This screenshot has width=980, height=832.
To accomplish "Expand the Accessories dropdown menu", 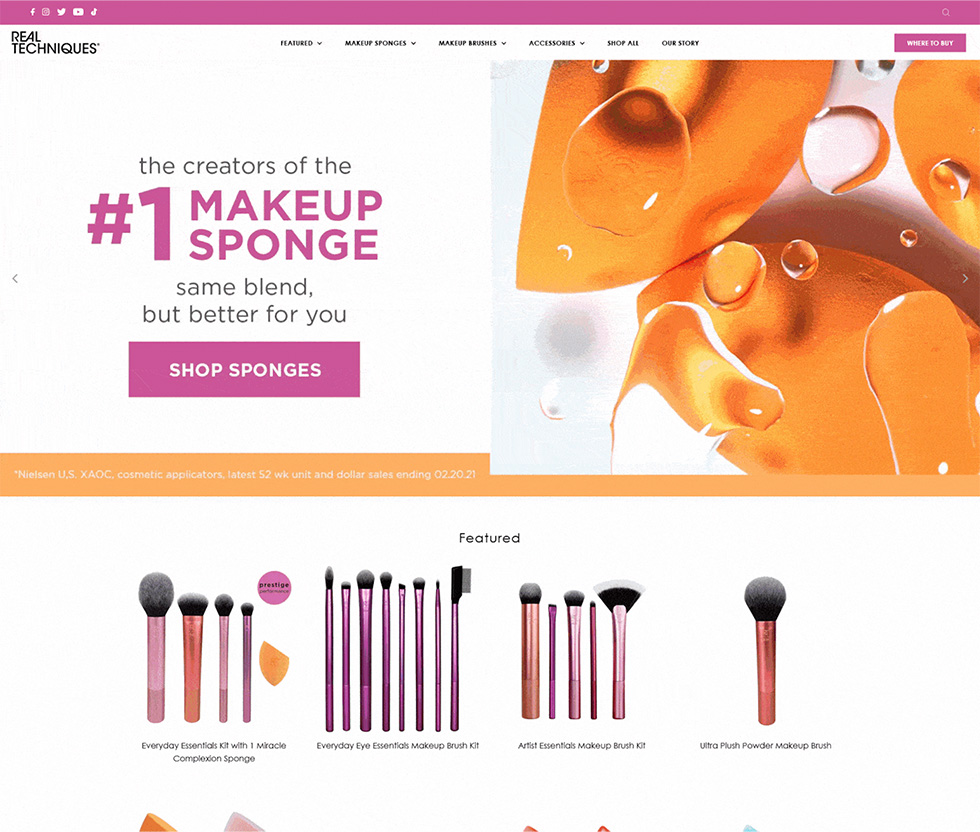I will 557,43.
